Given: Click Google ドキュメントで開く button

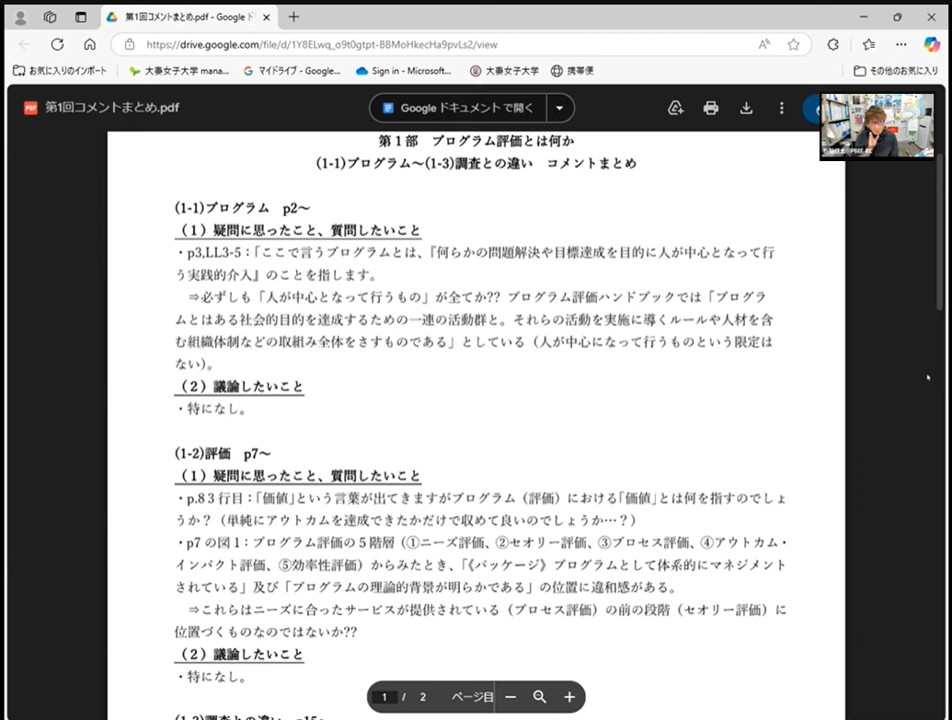Looking at the screenshot, I should click(458, 108).
